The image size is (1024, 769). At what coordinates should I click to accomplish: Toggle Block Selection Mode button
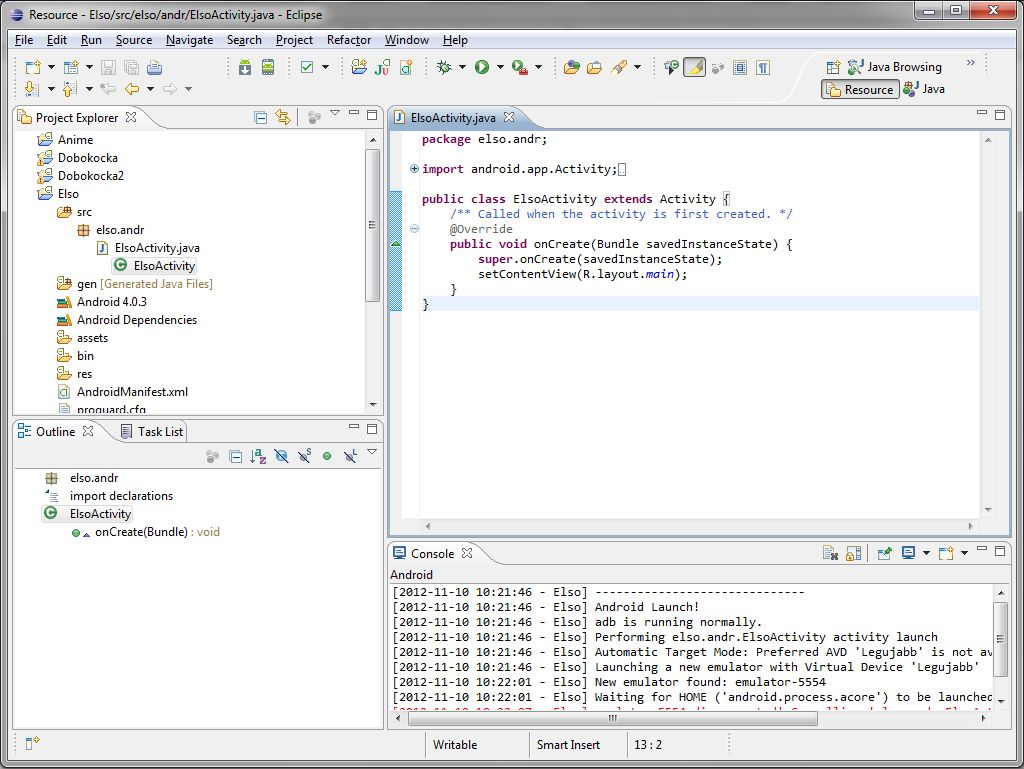click(740, 67)
